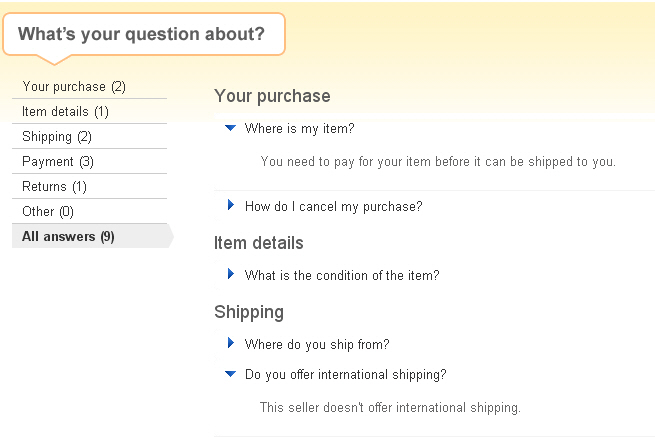Expand the 'Where do you ship from?' arrow

click(231, 344)
